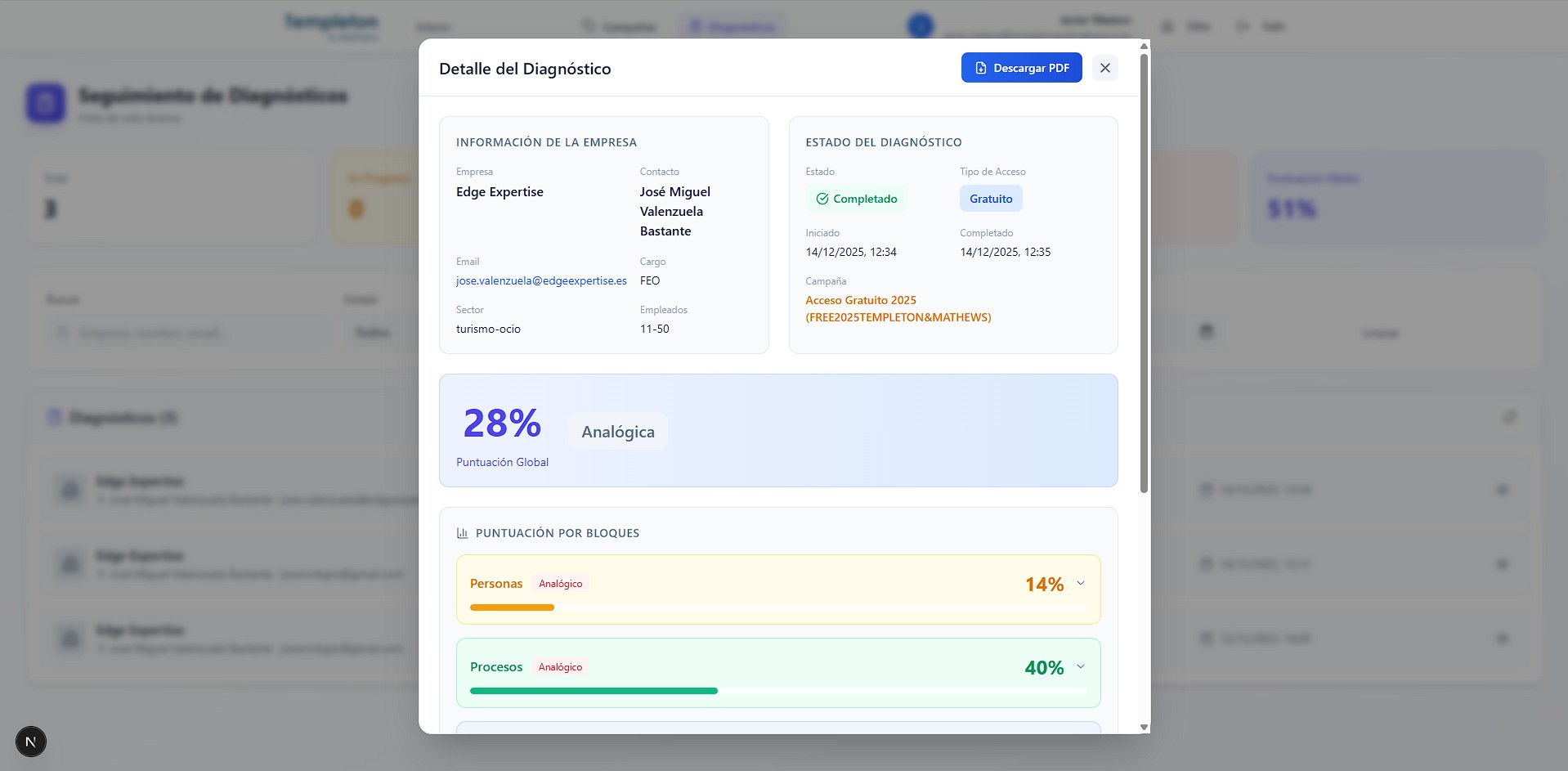
Task: Click the blue user avatar in top navigation
Action: [x=921, y=26]
